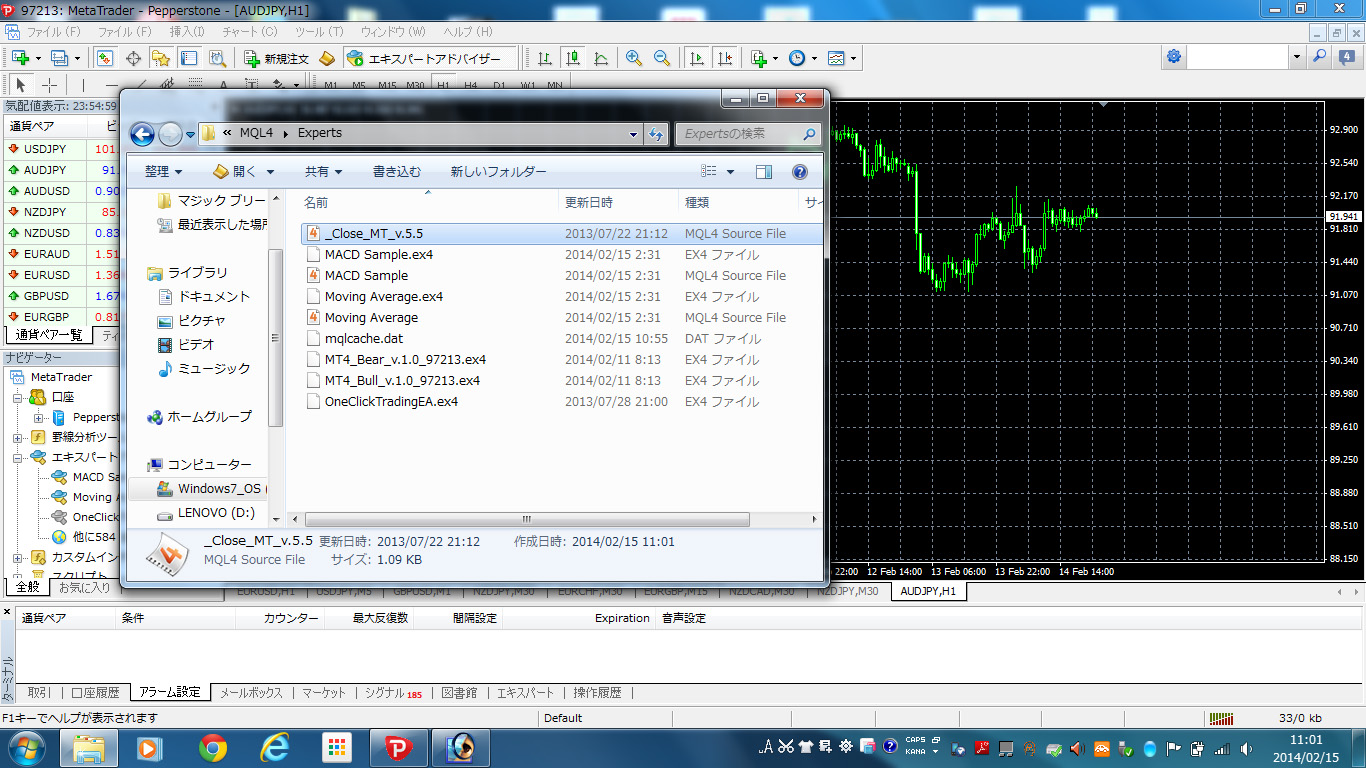Image resolution: width=1366 pixels, height=768 pixels.
Task: Click the back arrow in Explorer window
Action: (142, 134)
